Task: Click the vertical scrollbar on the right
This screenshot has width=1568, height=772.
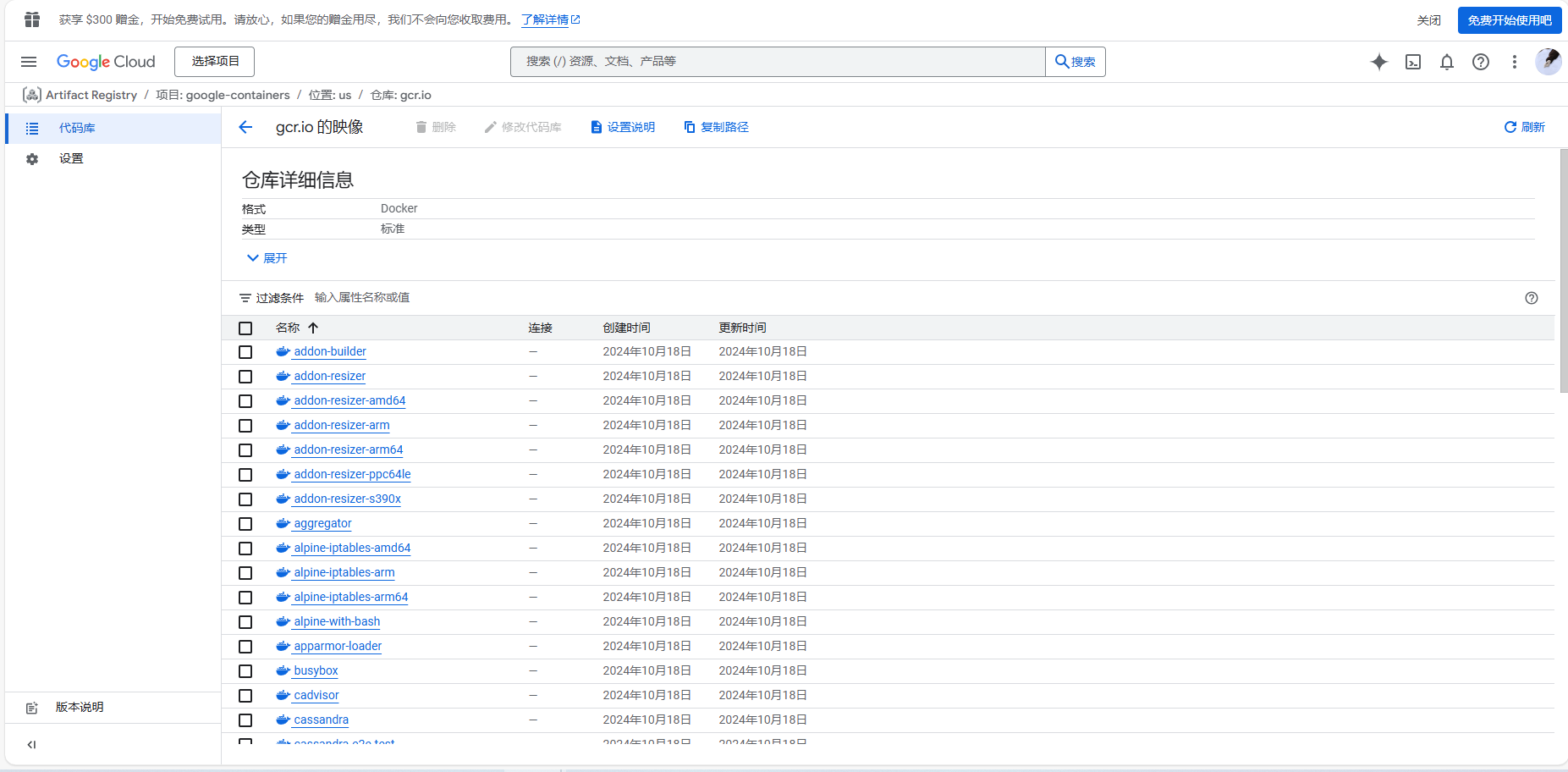Action: pos(1564,271)
